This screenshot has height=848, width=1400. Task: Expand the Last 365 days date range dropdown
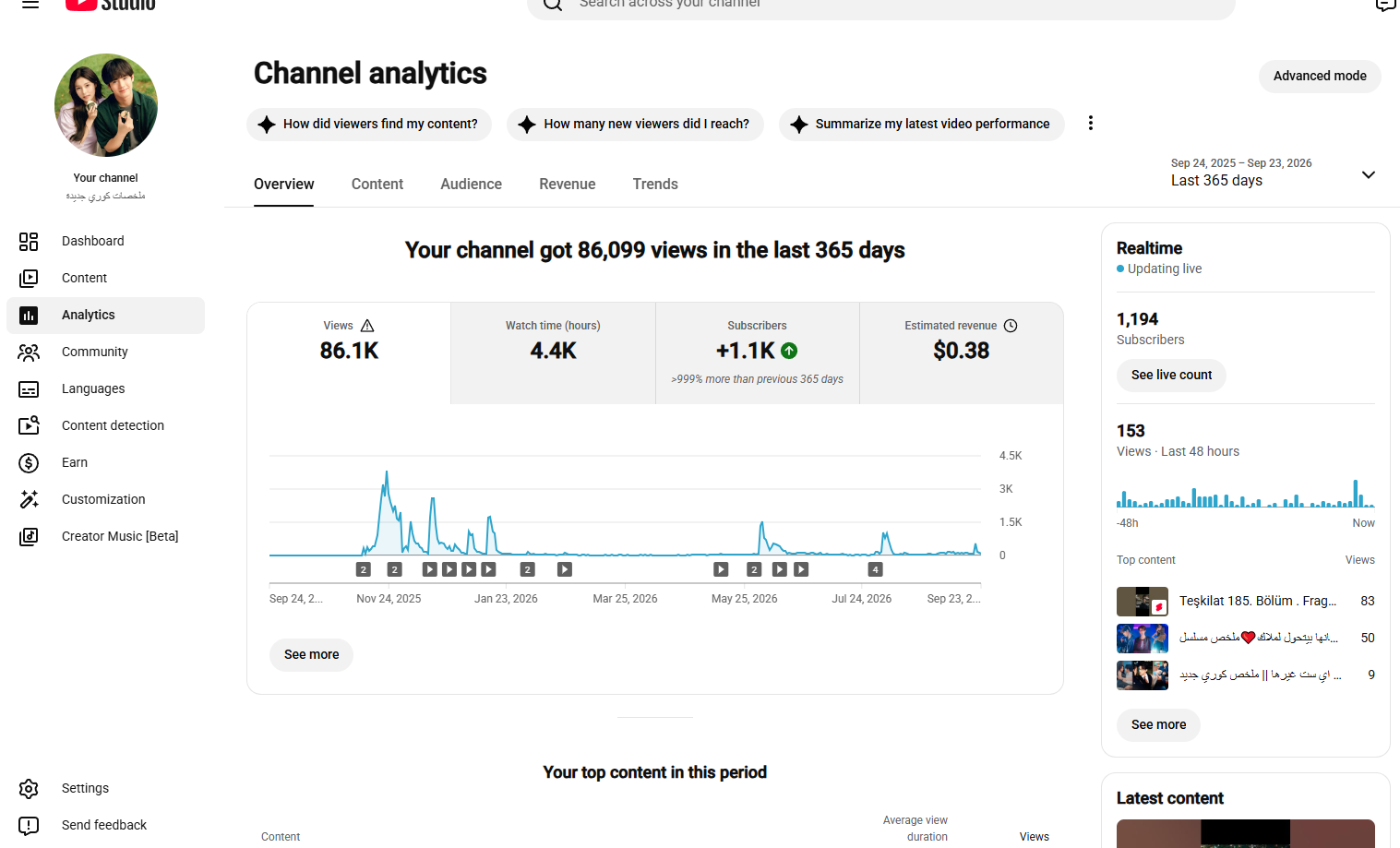click(1369, 174)
